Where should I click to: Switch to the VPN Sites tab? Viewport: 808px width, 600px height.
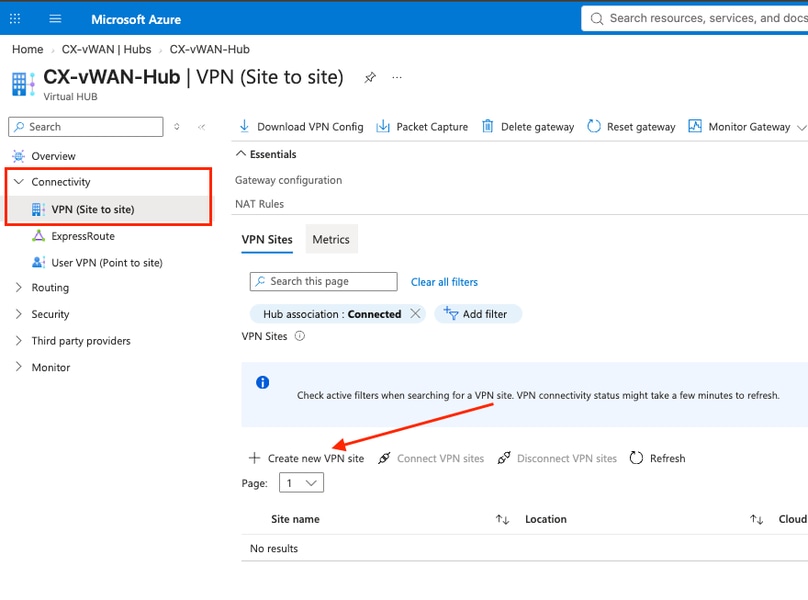(267, 240)
